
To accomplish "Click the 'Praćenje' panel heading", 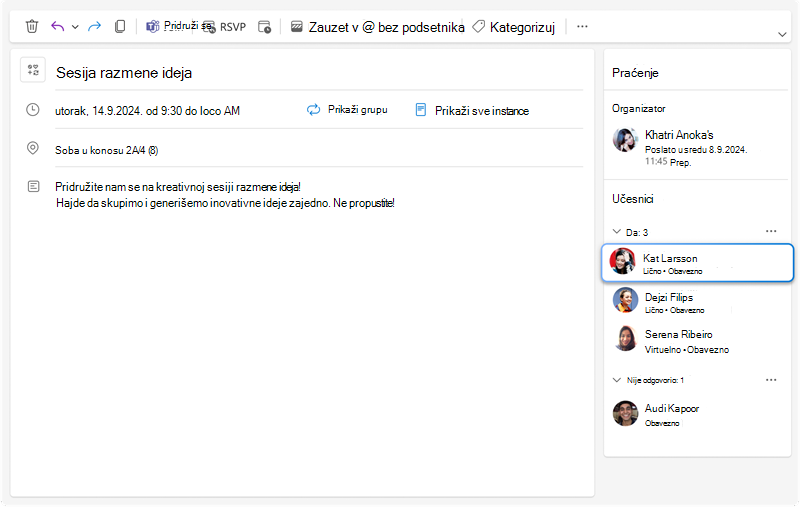I will point(635,73).
